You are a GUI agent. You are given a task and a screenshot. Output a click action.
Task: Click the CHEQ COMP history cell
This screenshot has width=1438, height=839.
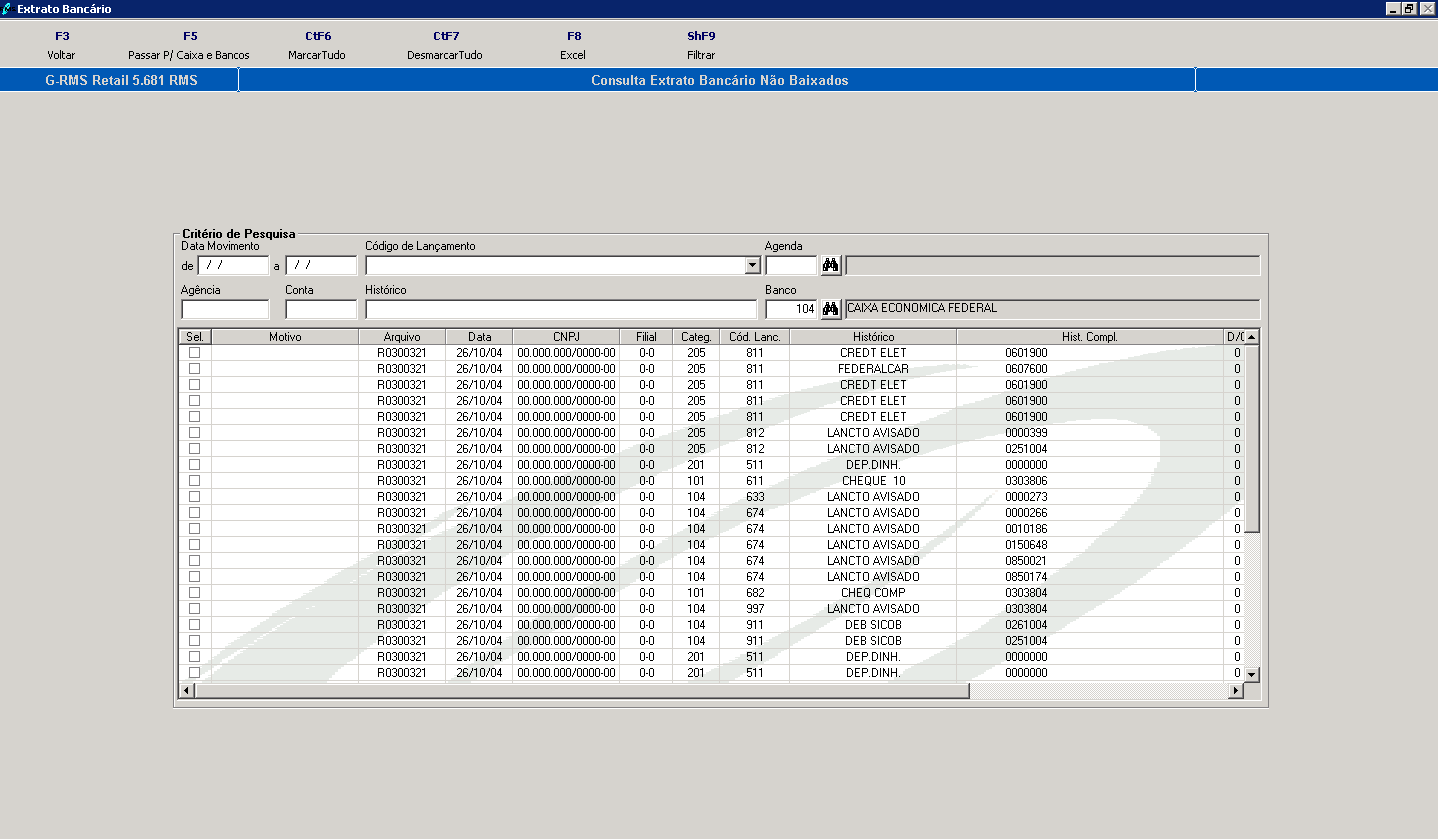(873, 593)
